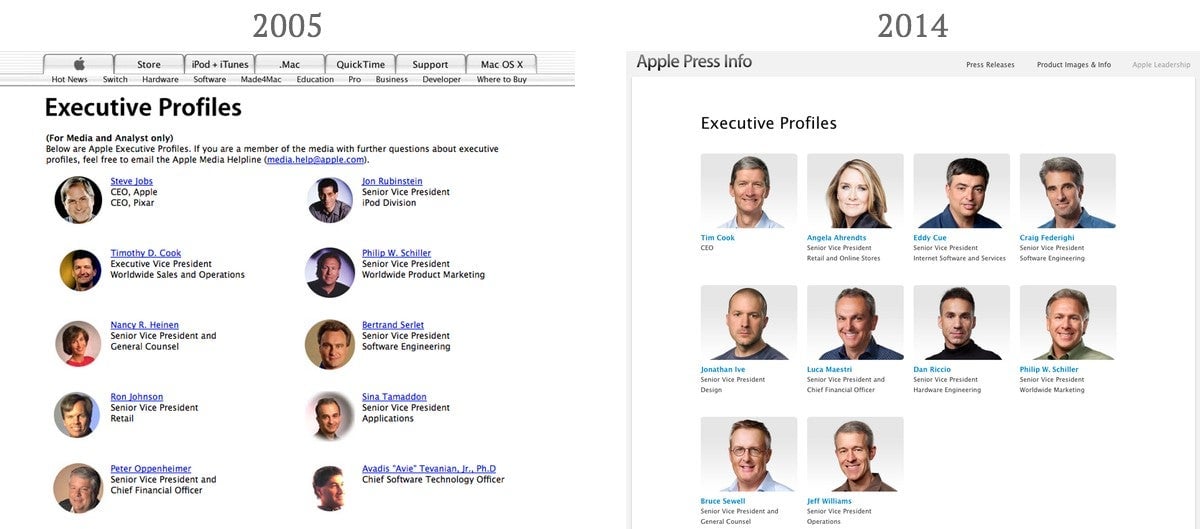Open Product Images & Info link
Image resolution: width=1200 pixels, height=529 pixels.
click(1074, 65)
